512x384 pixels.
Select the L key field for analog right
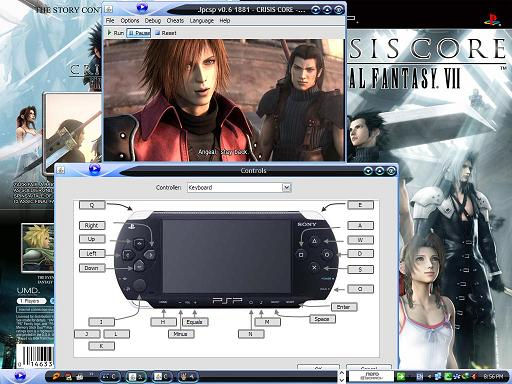click(116, 334)
